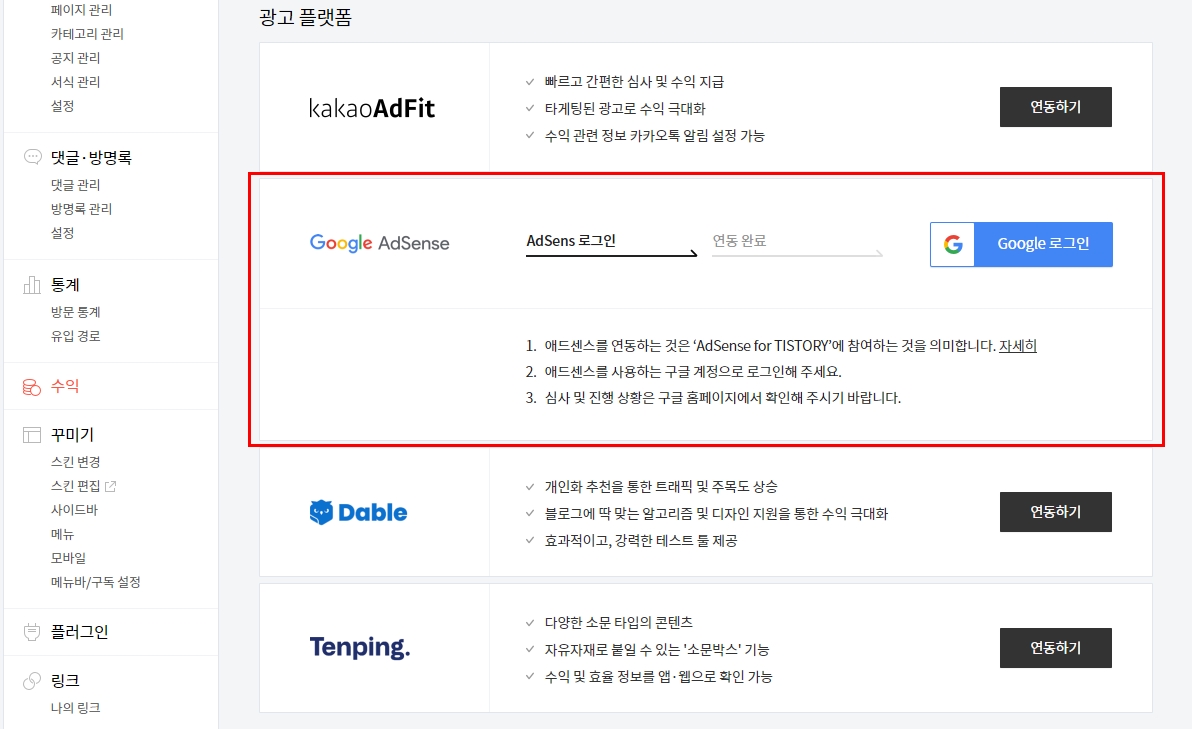Select the 댓글·방명록 section heading
This screenshot has height=729, width=1192.
click(91, 157)
